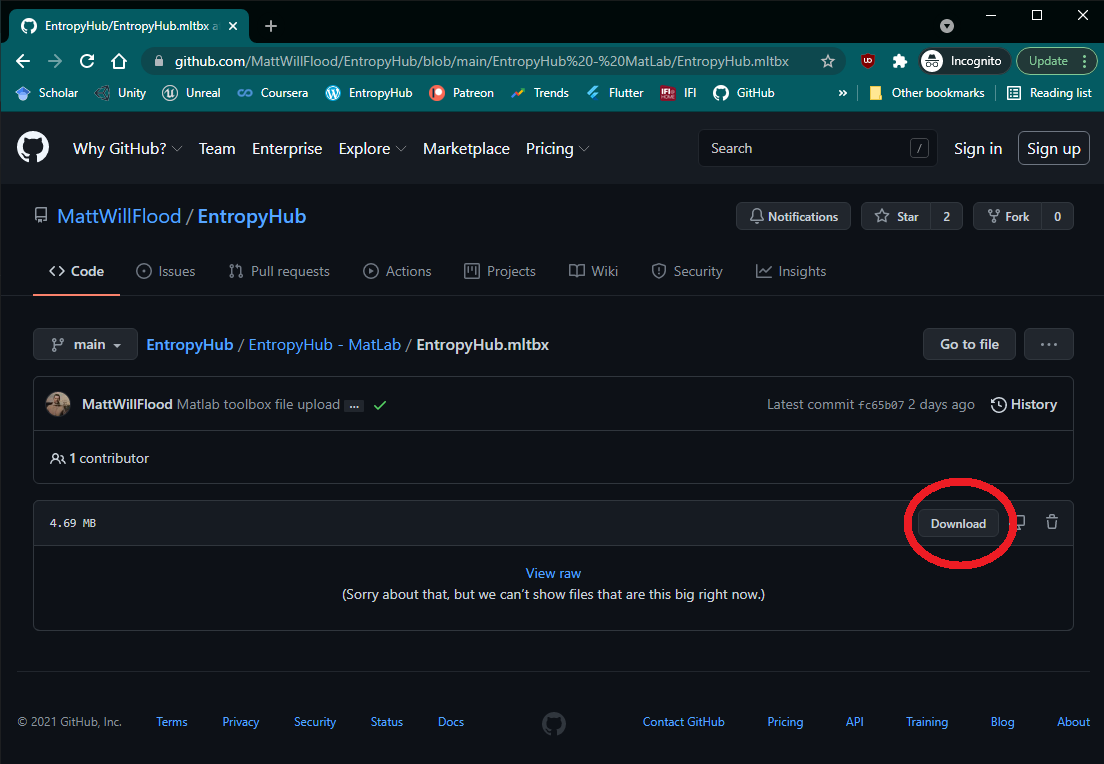Star the EntropyHub repository
This screenshot has height=764, width=1104.
896,216
